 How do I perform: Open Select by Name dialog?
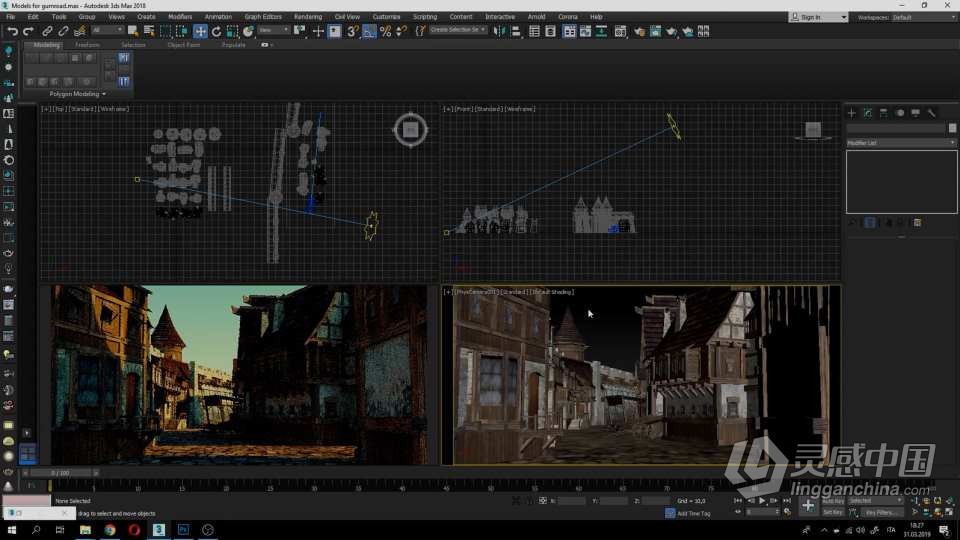[149, 31]
